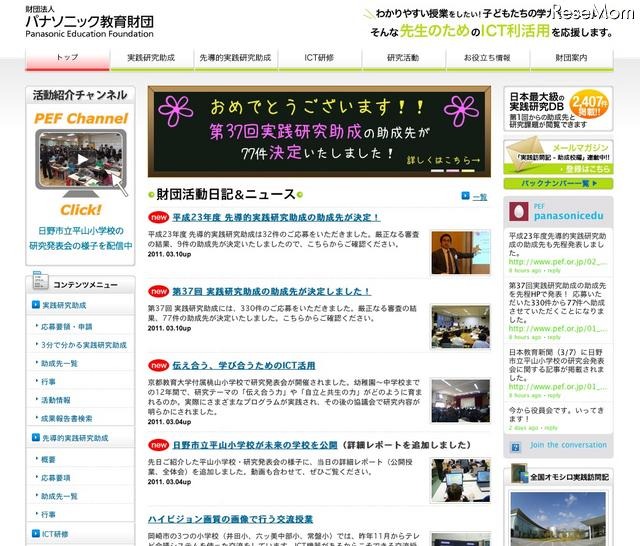This screenshot has width=640, height=546.
Task: Click the first tweet's pef.or.jp/02 link
Action: tap(558, 262)
